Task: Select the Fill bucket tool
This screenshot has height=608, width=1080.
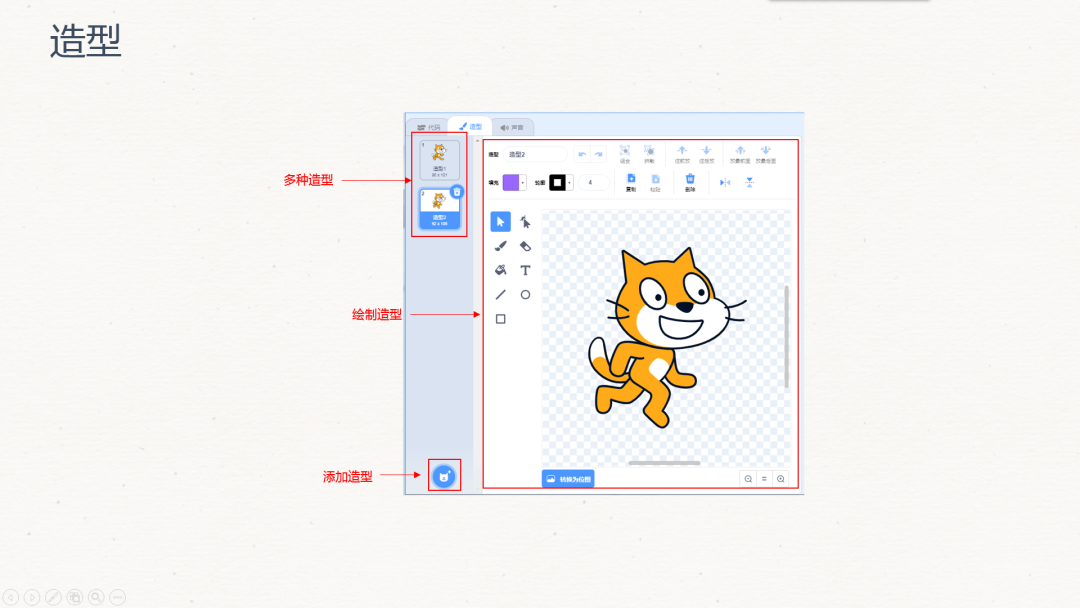Action: [x=501, y=270]
